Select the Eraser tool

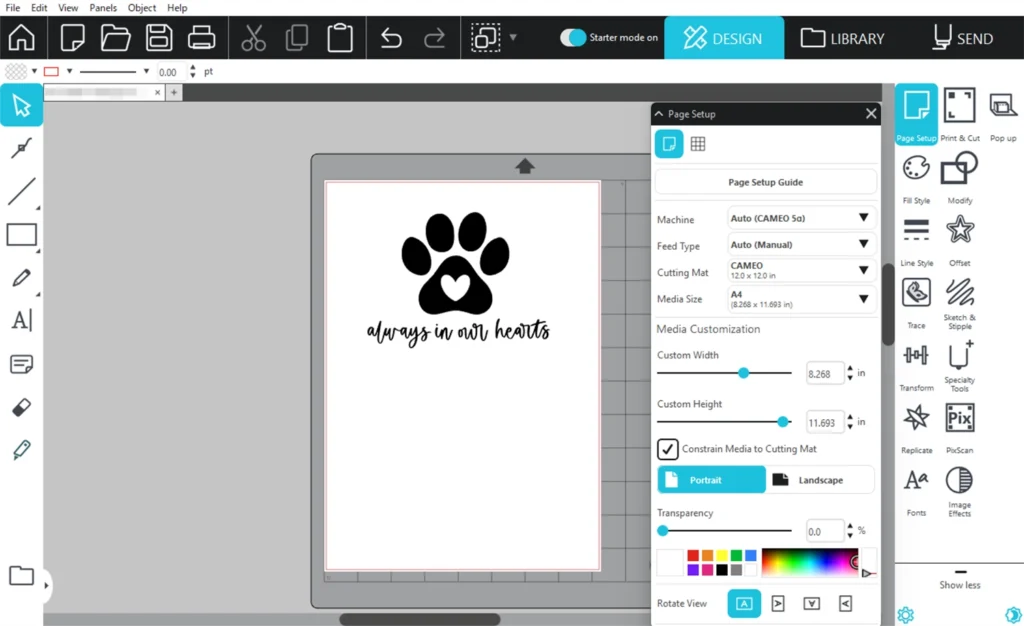21,407
